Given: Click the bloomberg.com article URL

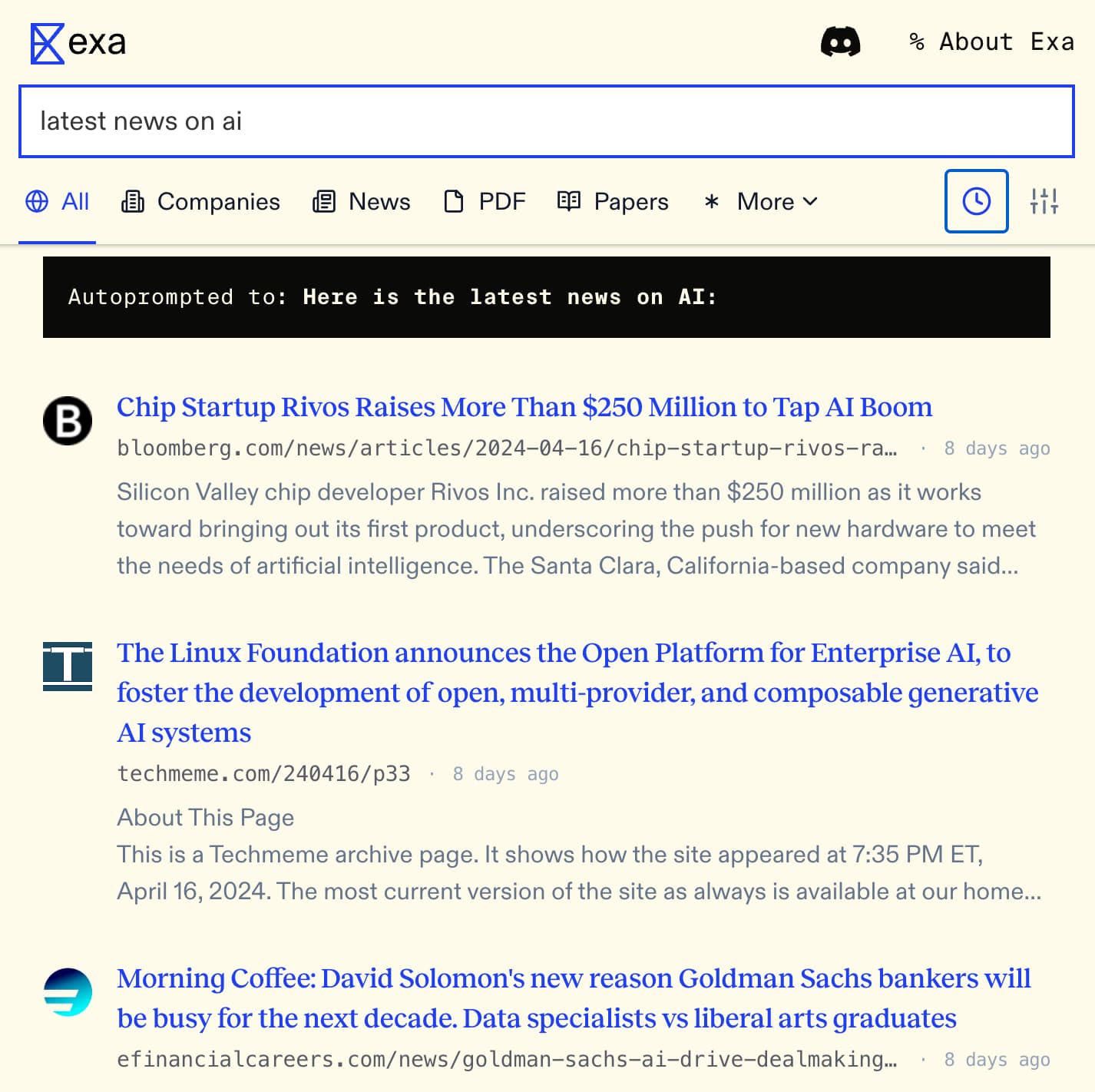Looking at the screenshot, I should 507,448.
